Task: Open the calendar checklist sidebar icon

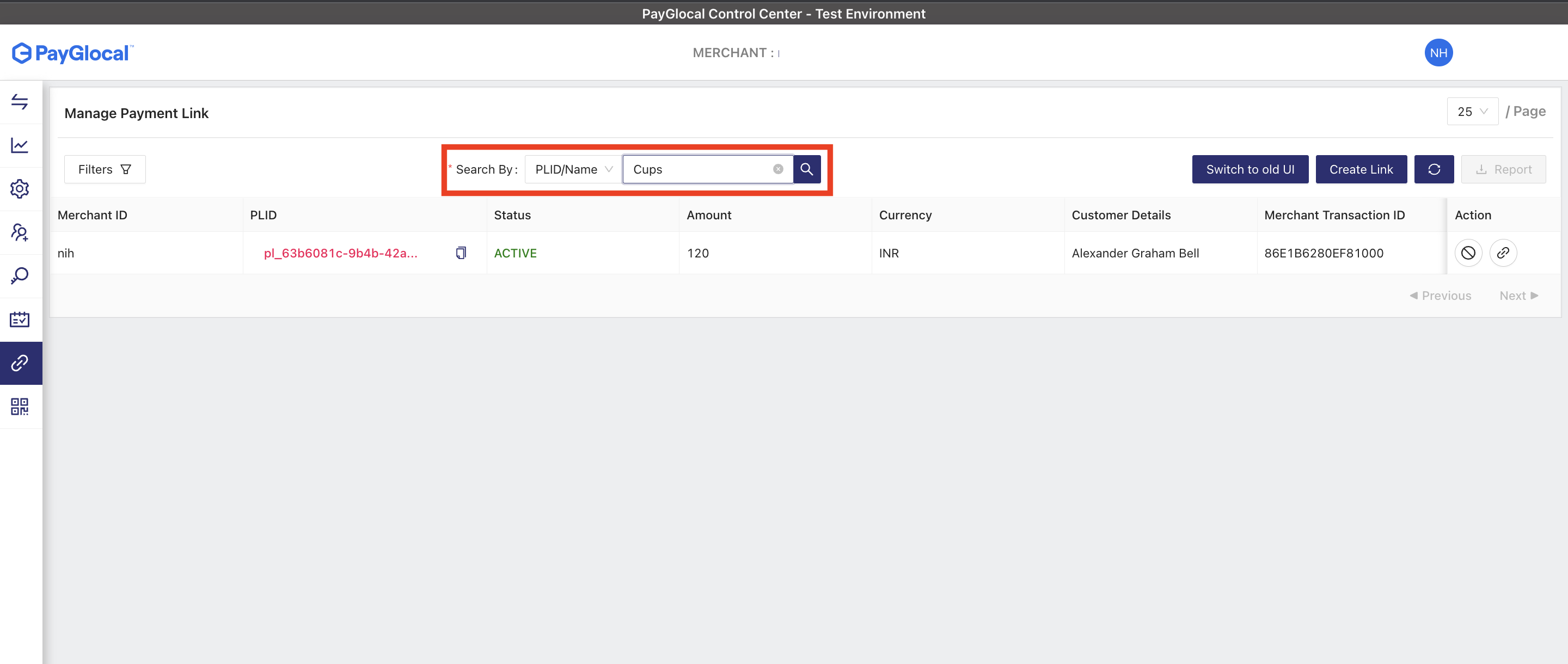Action: click(x=20, y=319)
